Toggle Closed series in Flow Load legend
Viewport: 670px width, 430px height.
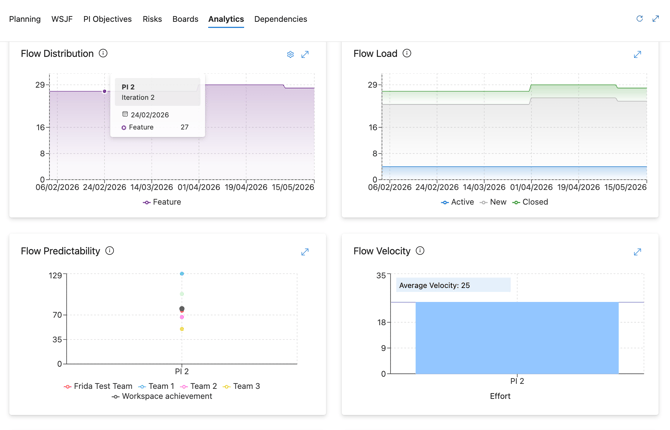pos(530,202)
